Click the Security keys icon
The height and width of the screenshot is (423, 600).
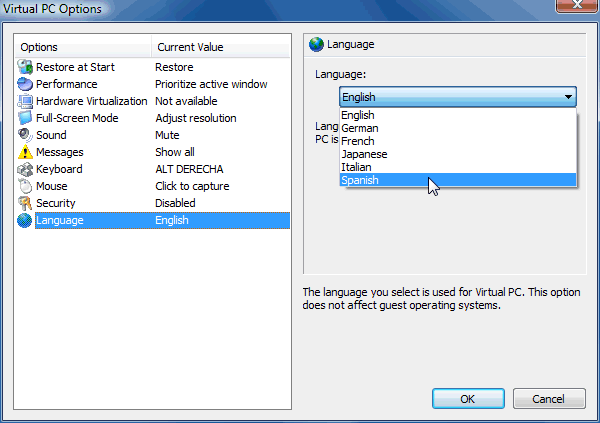pos(25,203)
